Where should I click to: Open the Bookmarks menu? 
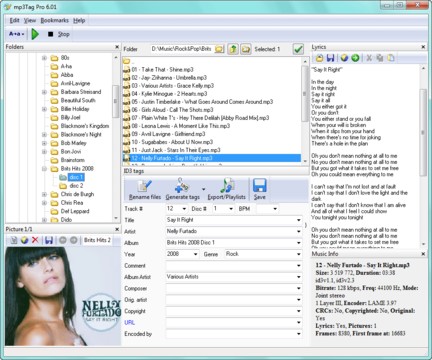point(54,20)
